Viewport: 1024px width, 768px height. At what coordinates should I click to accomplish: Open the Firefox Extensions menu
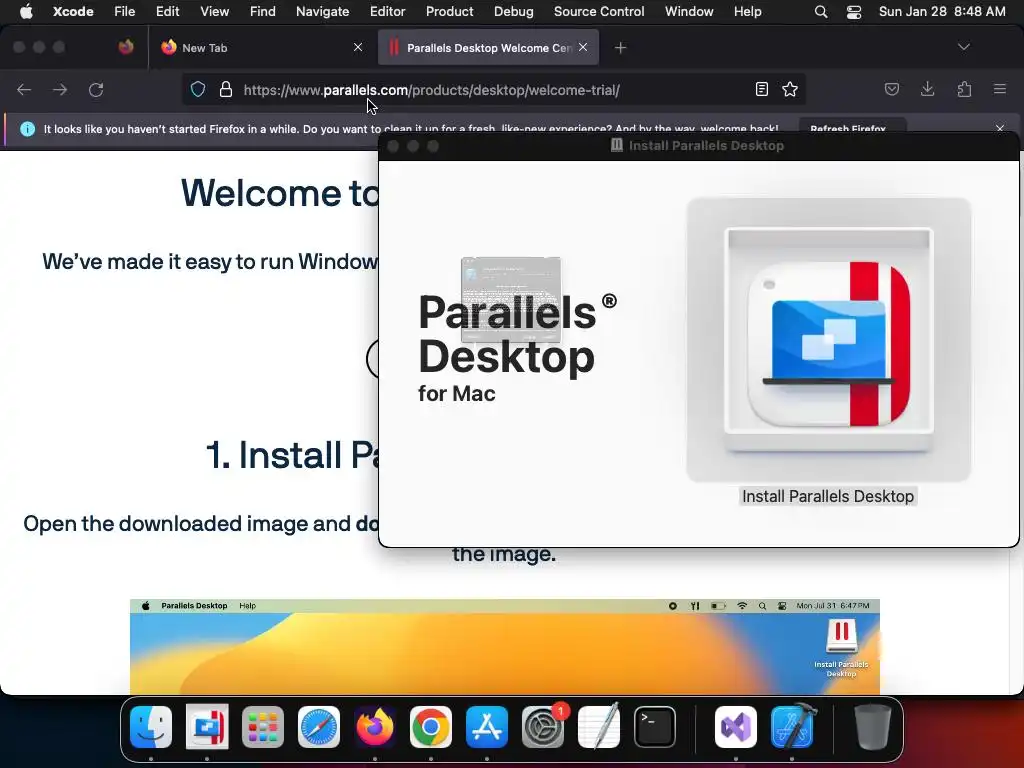pyautogui.click(x=964, y=89)
